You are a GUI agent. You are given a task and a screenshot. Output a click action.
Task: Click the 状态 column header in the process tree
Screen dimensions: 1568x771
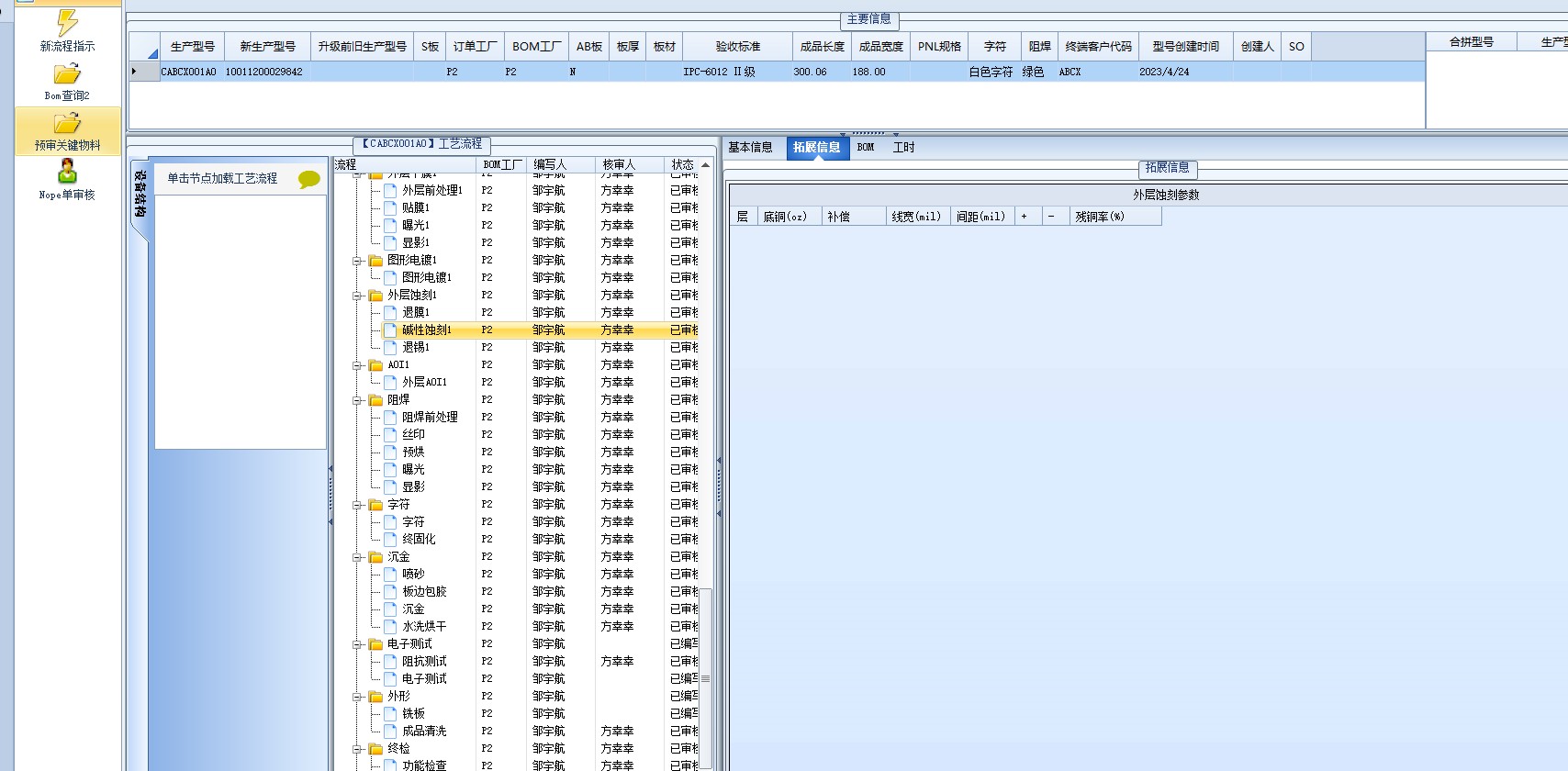(x=682, y=165)
